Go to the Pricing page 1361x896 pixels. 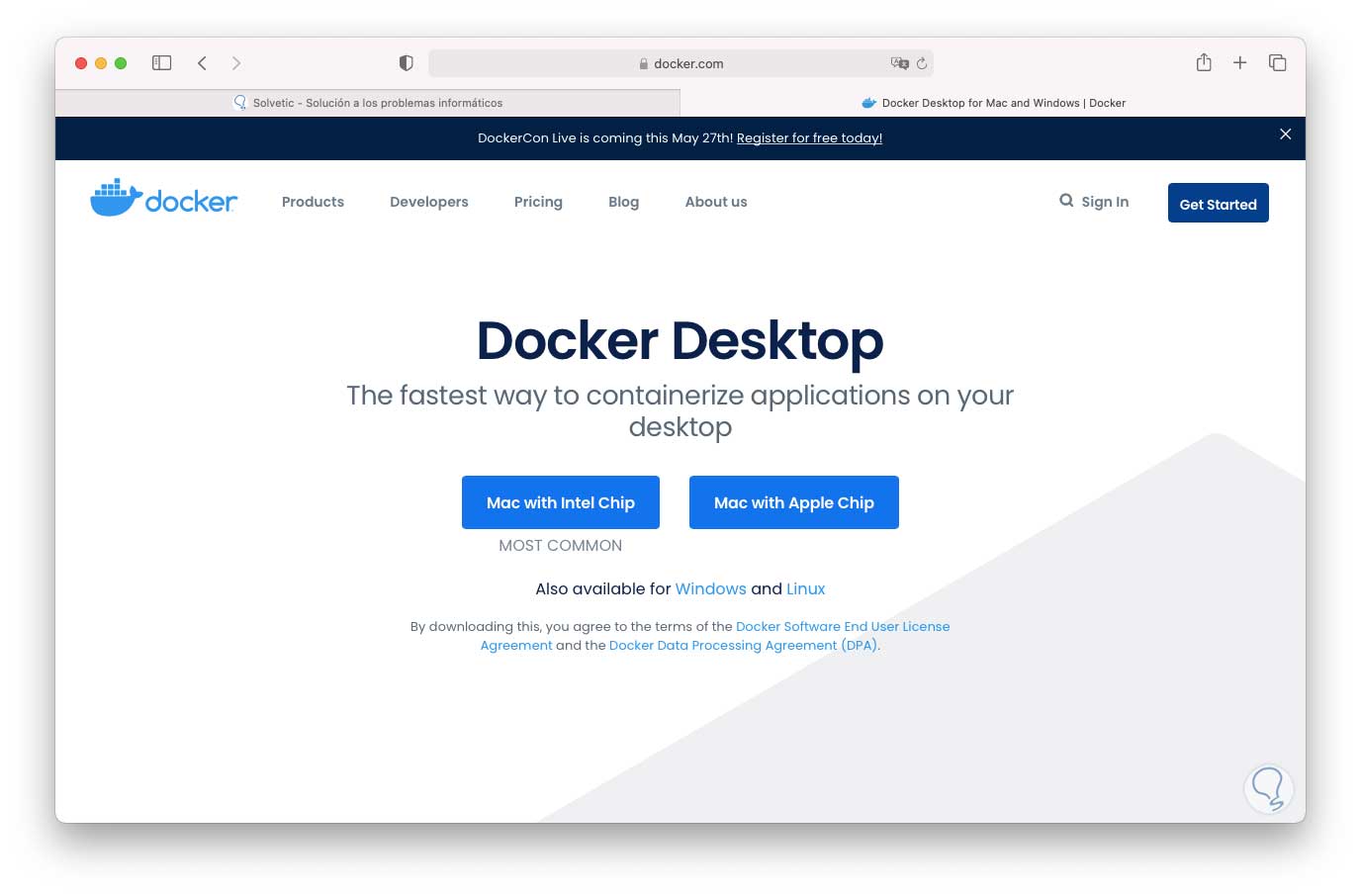pyautogui.click(x=538, y=202)
